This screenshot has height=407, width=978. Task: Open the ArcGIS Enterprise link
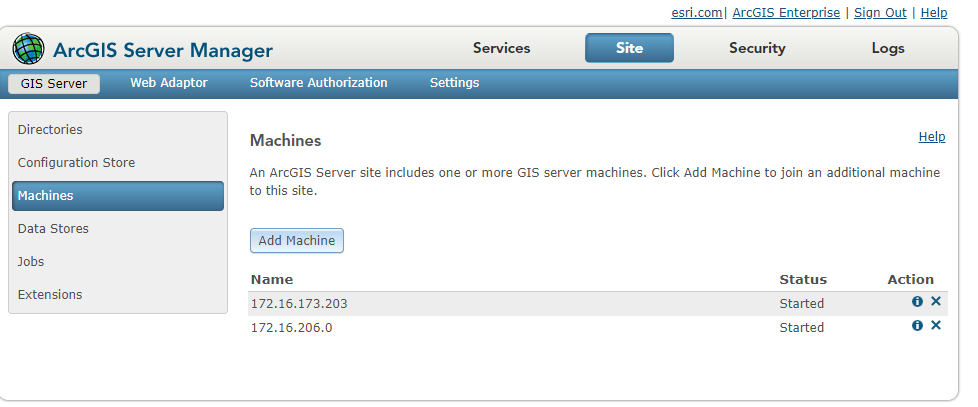pos(786,12)
